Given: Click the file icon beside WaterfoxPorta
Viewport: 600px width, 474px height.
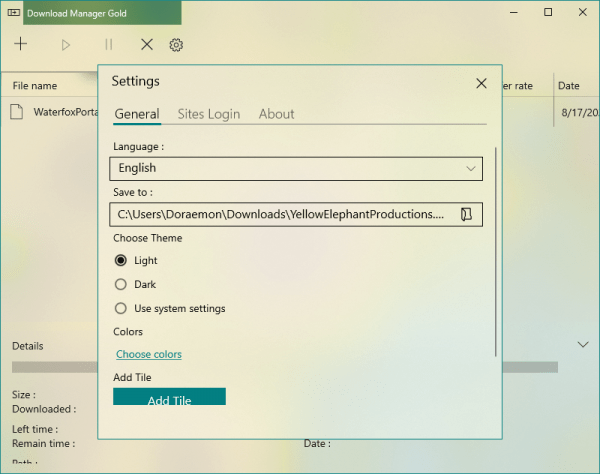Looking at the screenshot, I should [x=16, y=112].
